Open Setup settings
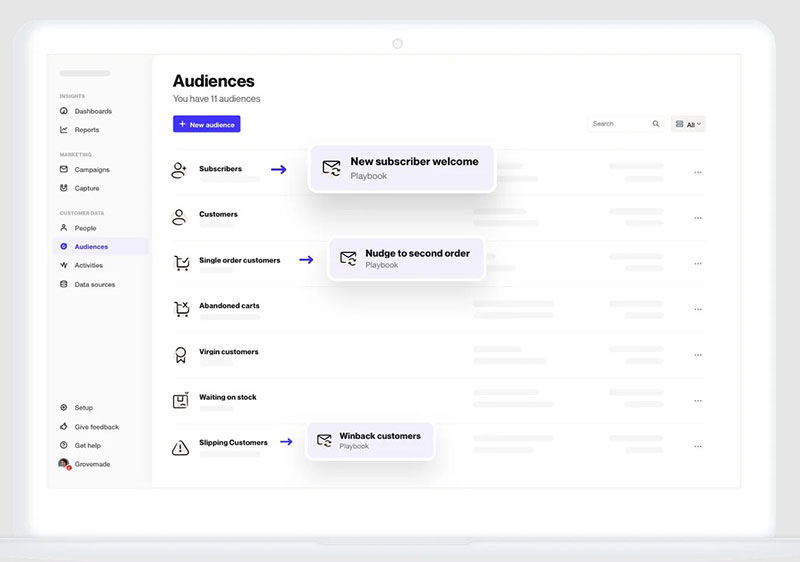The height and width of the screenshot is (562, 800). coord(83,408)
